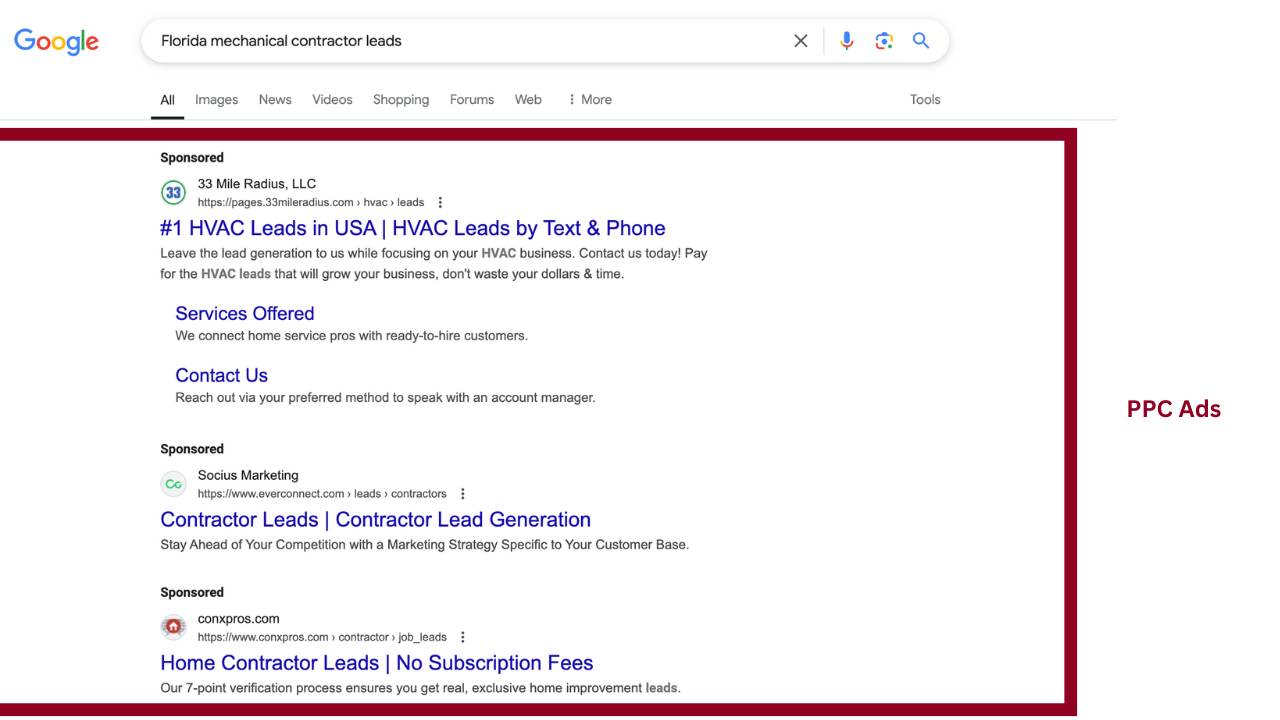Open '#1 HVAC Leads in USA' ad link
The height and width of the screenshot is (720, 1280).
(x=413, y=228)
